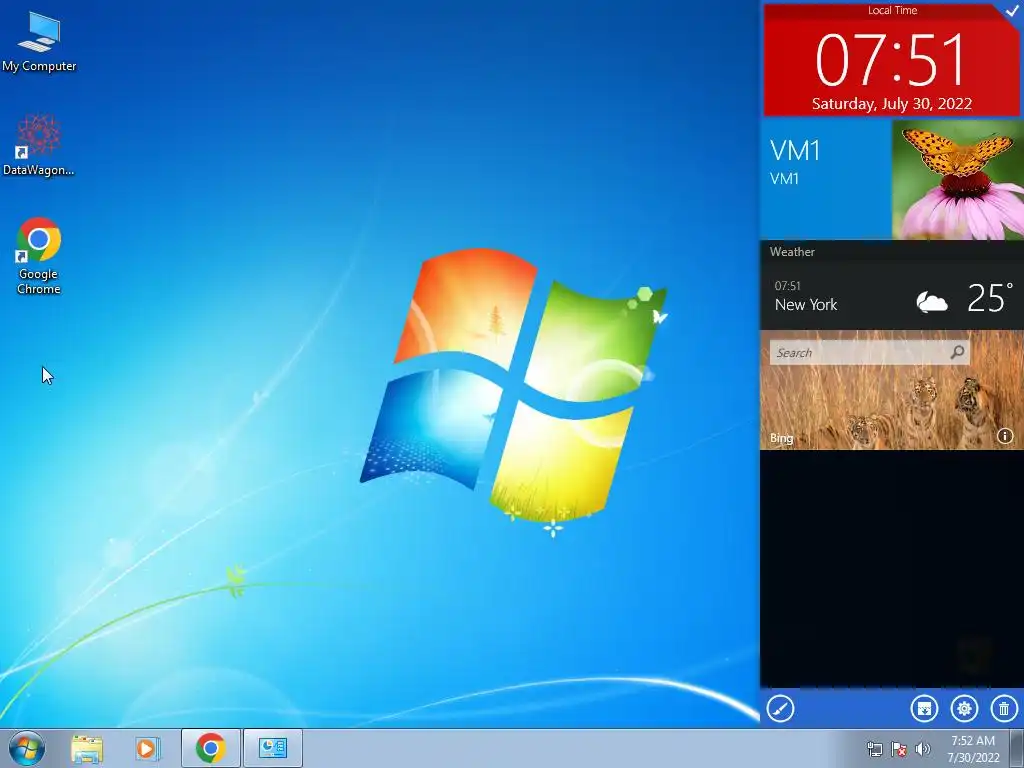Click the Bing label on the tiger tile

tap(781, 438)
